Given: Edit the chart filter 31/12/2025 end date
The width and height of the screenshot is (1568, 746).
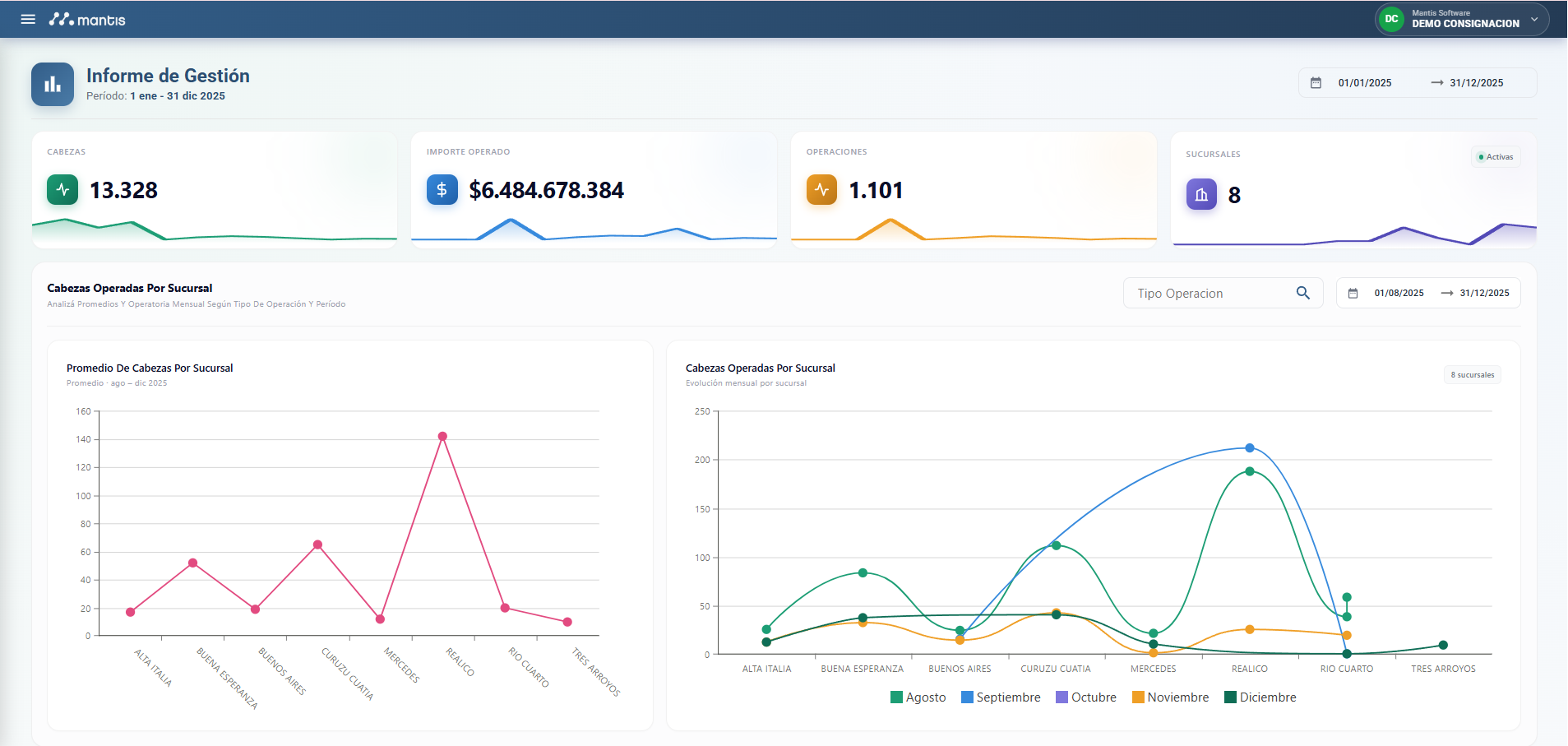Looking at the screenshot, I should [x=1484, y=294].
